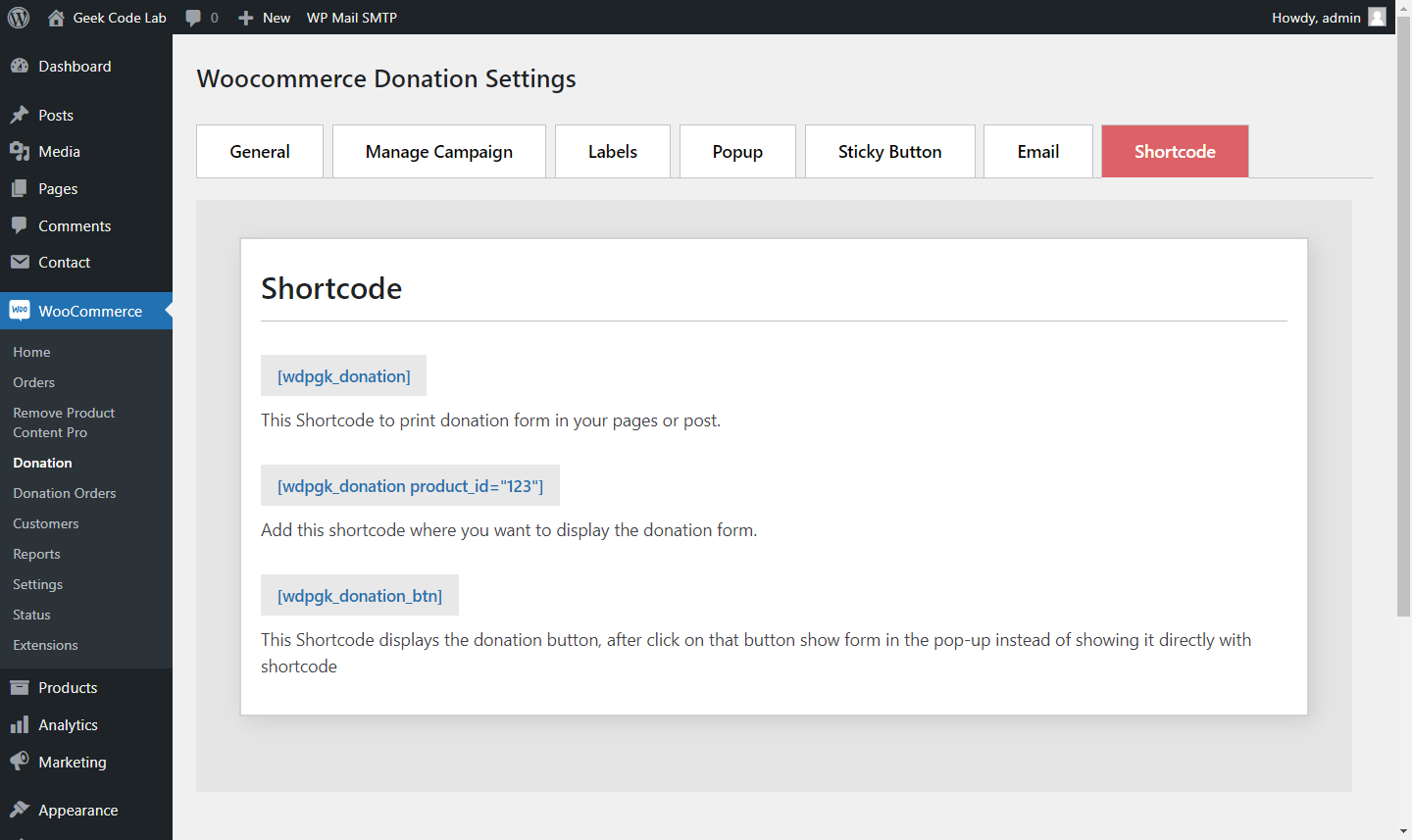
Task: Click the site home icon
Action: (x=56, y=18)
